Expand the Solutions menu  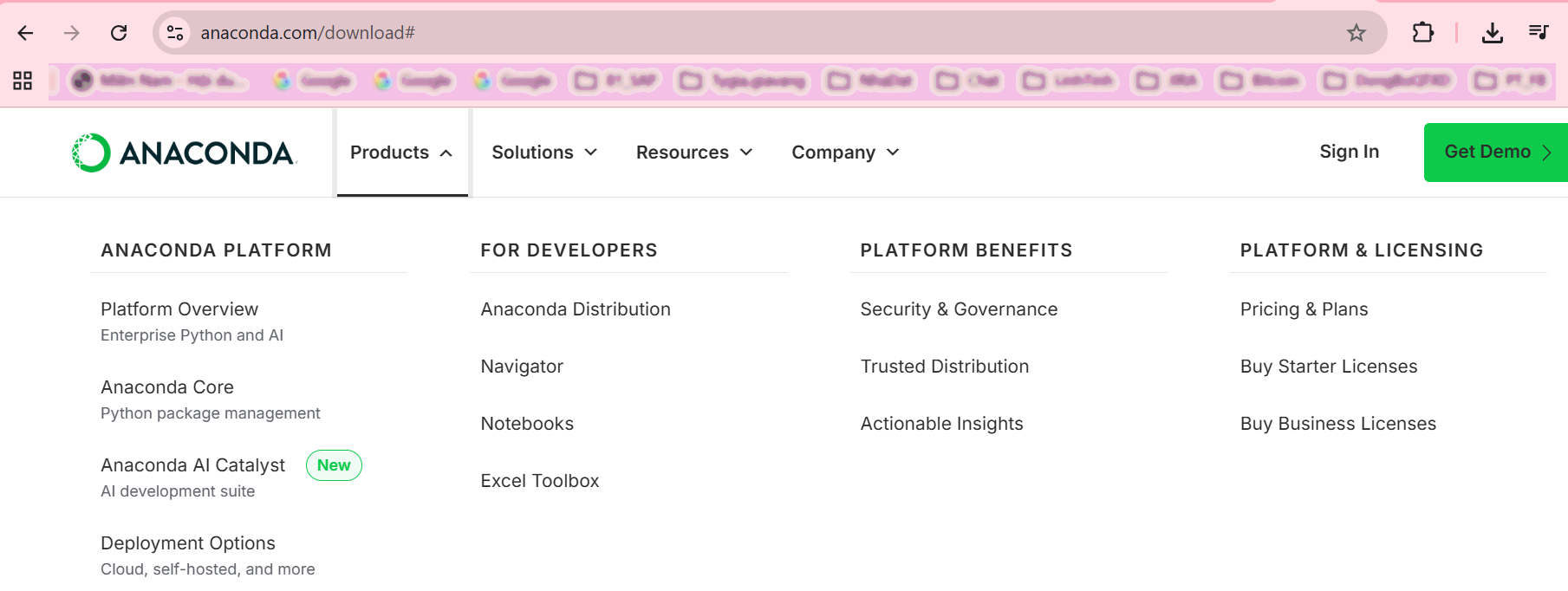[545, 153]
